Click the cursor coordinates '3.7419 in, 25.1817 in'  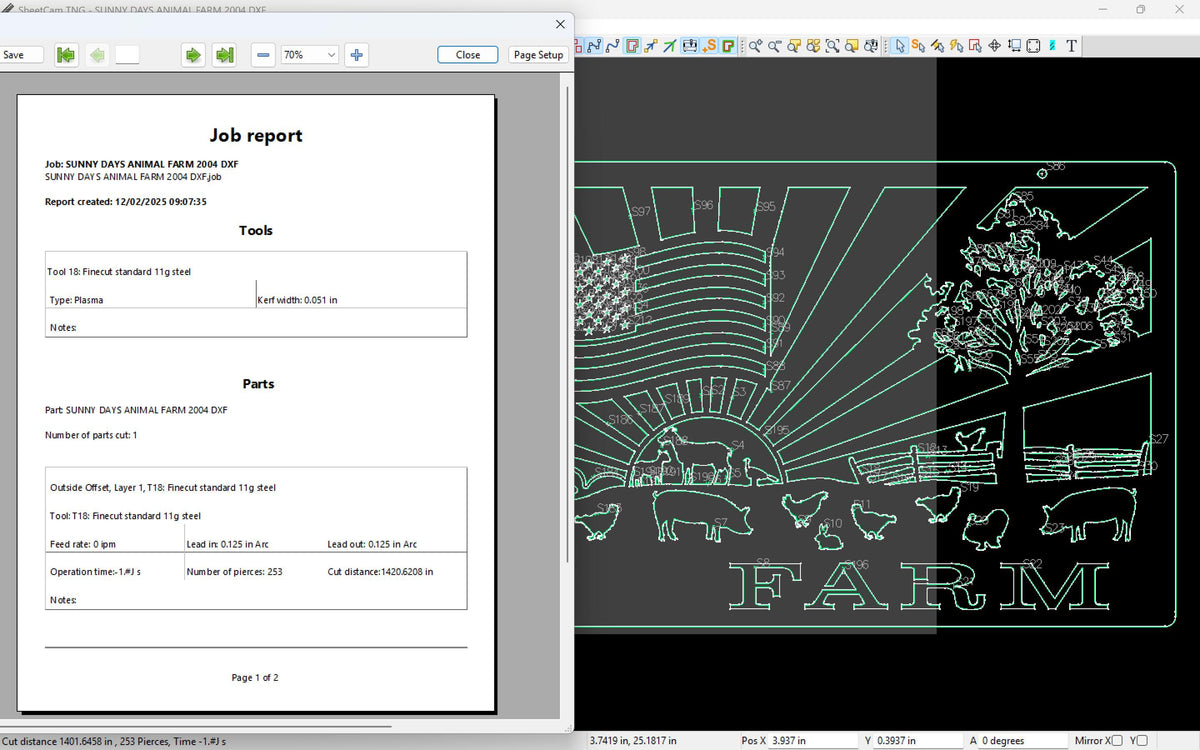click(x=633, y=741)
